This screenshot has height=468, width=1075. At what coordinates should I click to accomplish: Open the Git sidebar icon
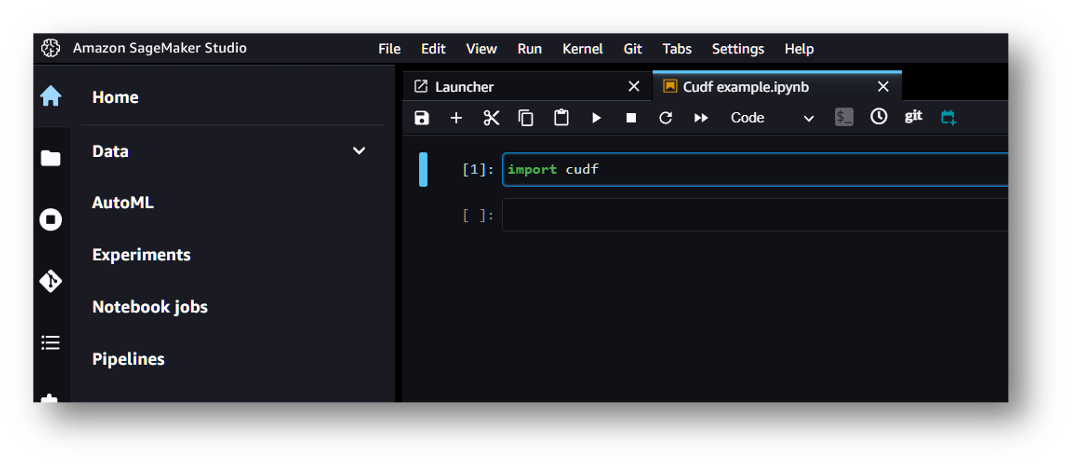(x=51, y=281)
